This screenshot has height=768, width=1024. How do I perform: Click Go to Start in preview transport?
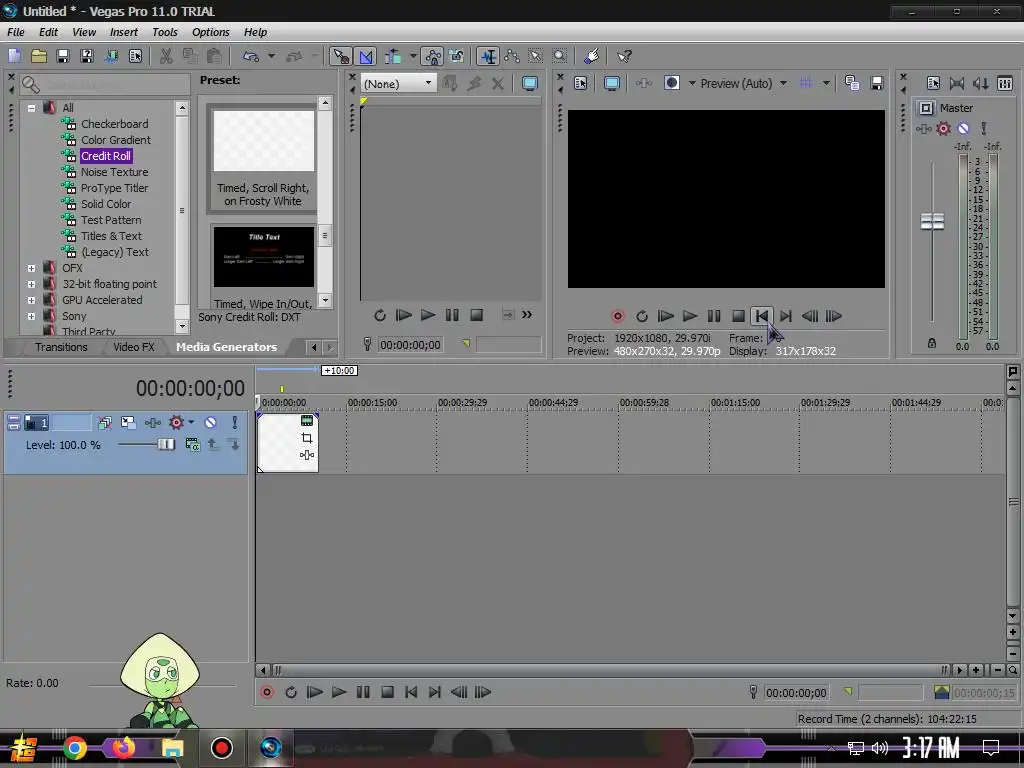click(x=761, y=316)
